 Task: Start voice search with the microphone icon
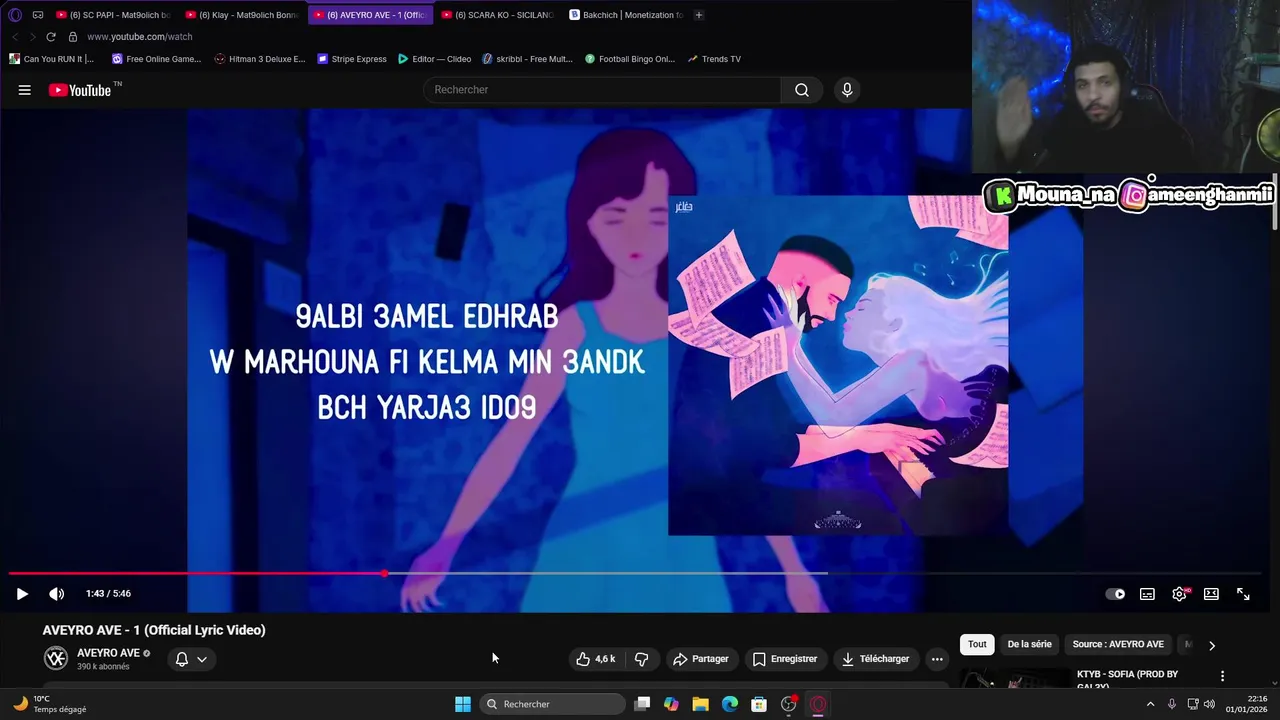(x=847, y=90)
